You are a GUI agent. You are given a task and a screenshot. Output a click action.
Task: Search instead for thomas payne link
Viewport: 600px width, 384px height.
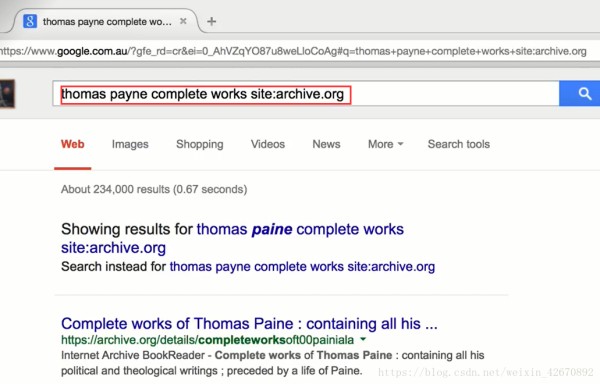point(302,267)
